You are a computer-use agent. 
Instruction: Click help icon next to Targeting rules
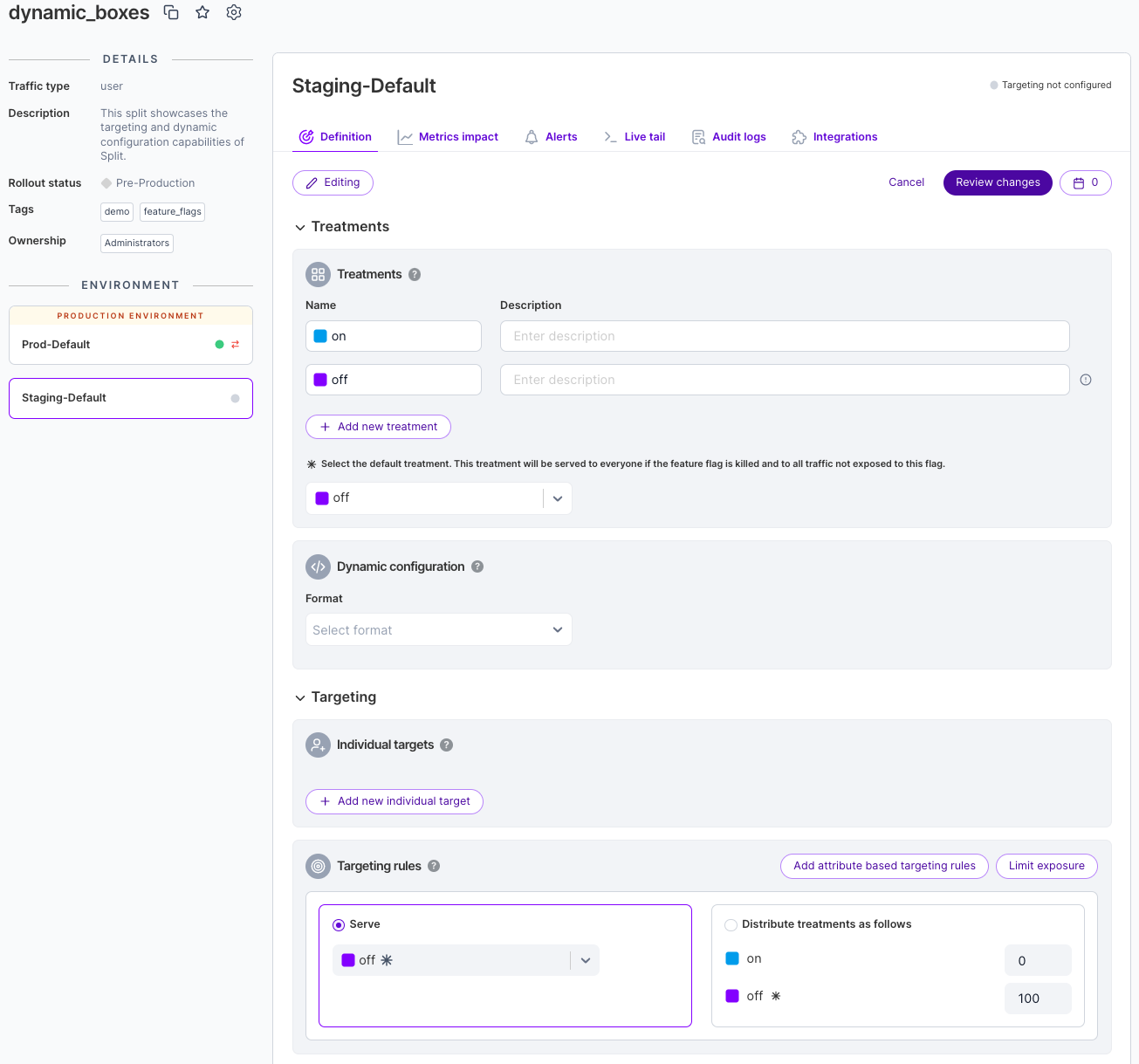click(x=434, y=866)
